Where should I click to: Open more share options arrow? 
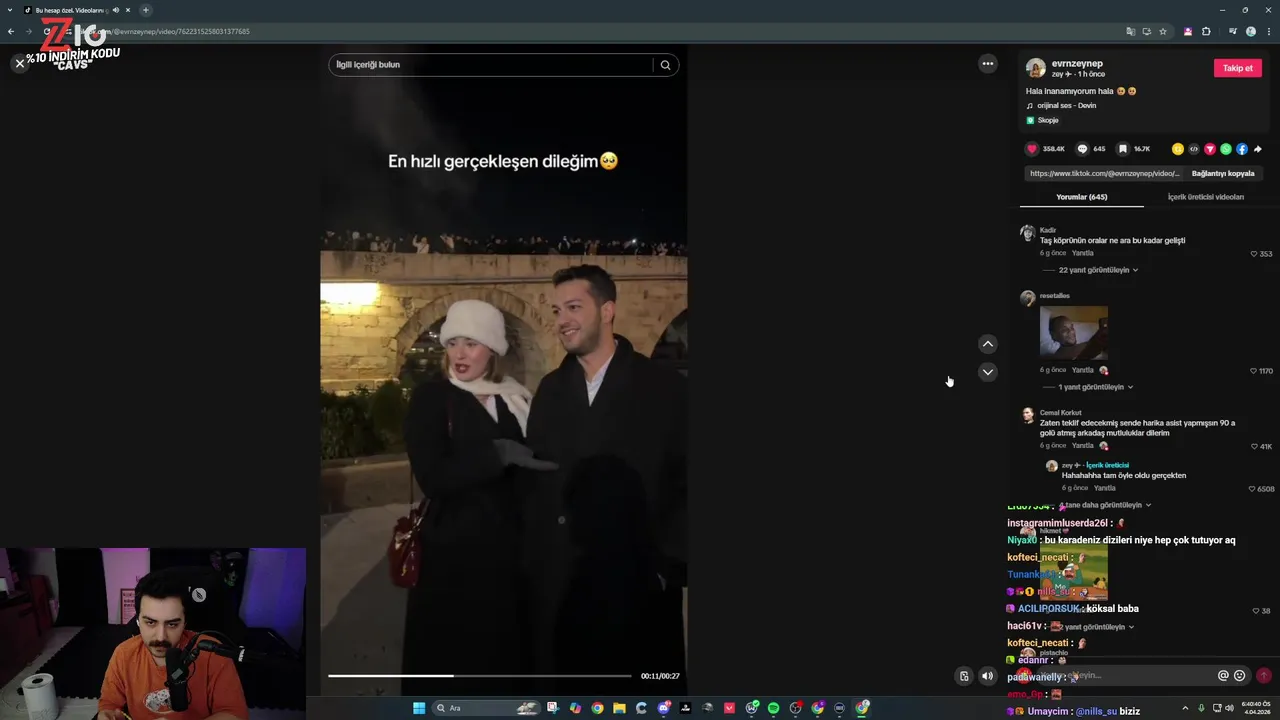[1258, 149]
